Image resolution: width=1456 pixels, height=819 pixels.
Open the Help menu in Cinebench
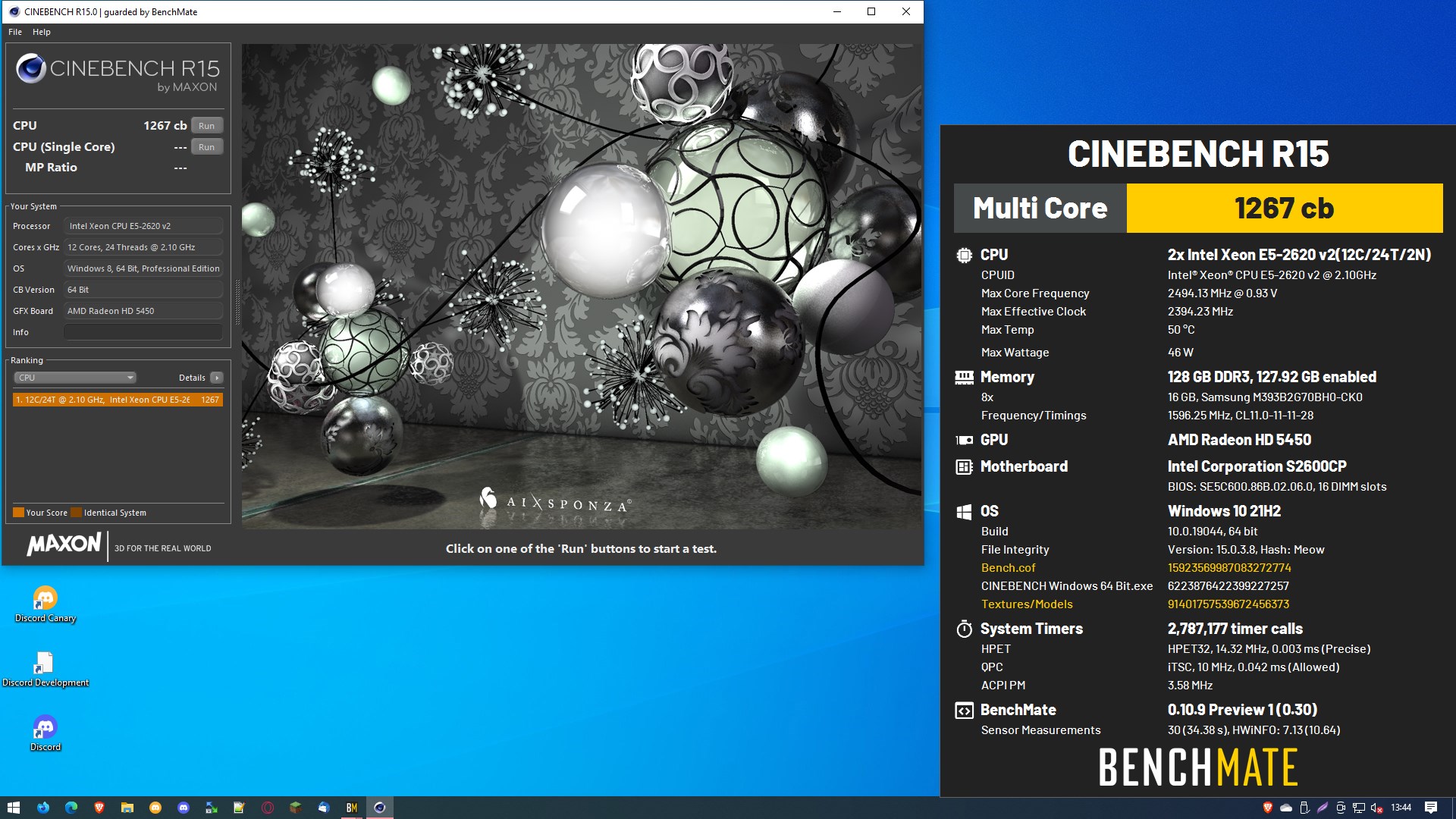tap(42, 32)
